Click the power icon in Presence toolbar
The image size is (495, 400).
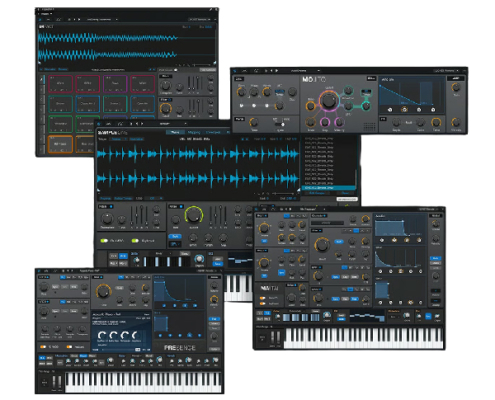point(39,271)
